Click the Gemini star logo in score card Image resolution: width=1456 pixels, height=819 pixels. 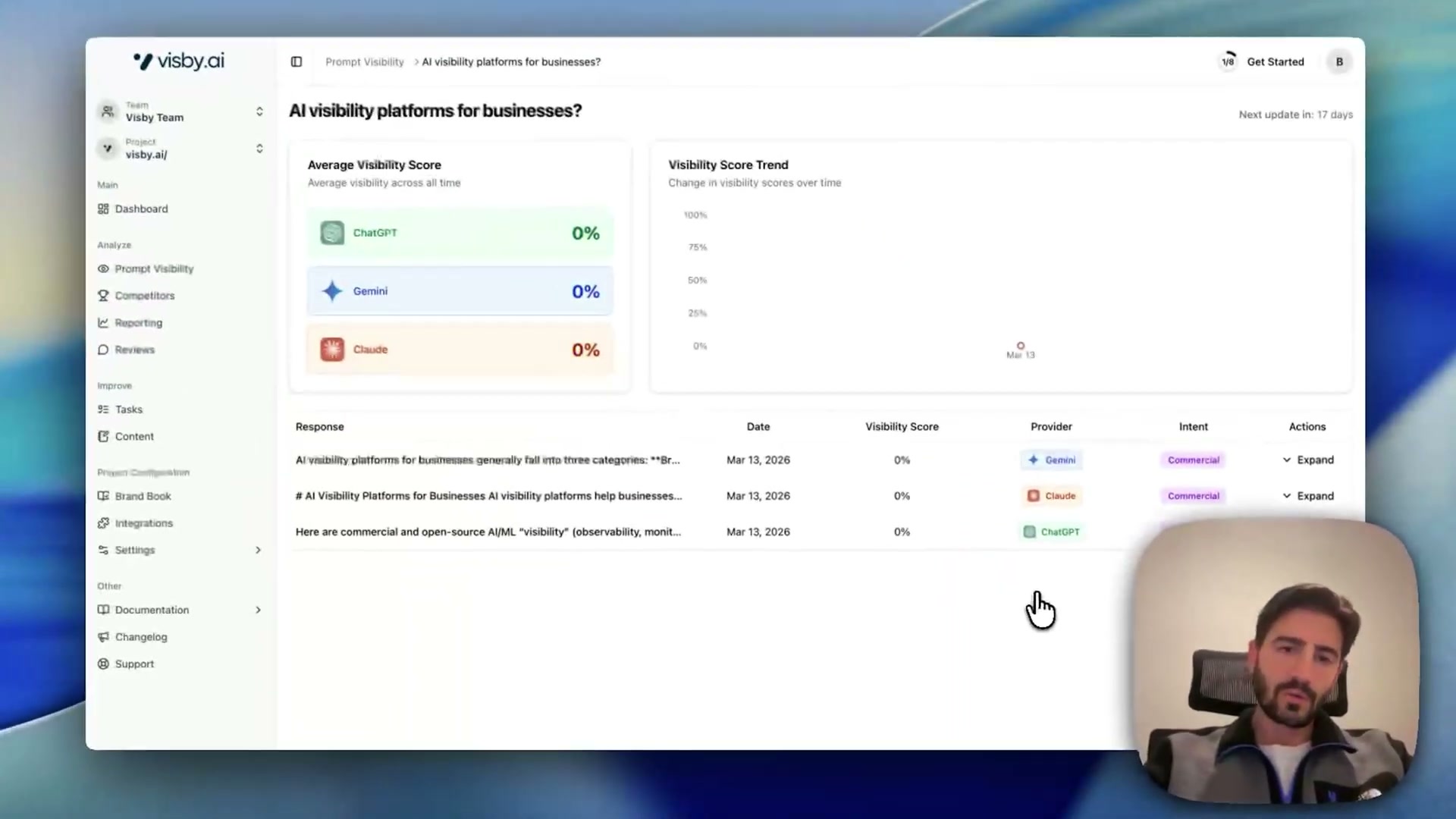tap(332, 291)
